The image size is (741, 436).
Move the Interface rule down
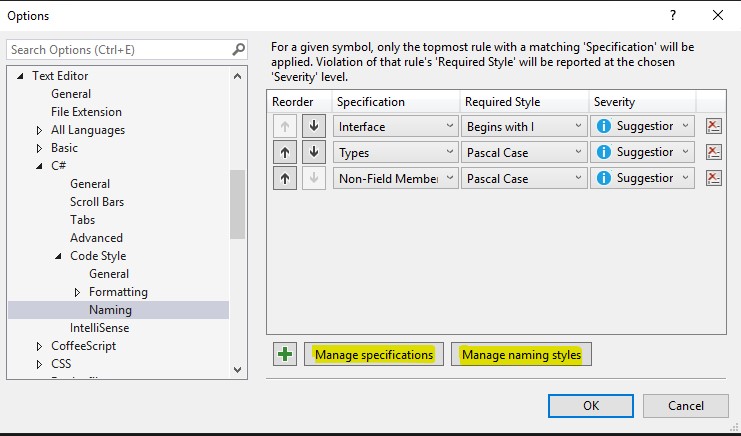[x=314, y=126]
